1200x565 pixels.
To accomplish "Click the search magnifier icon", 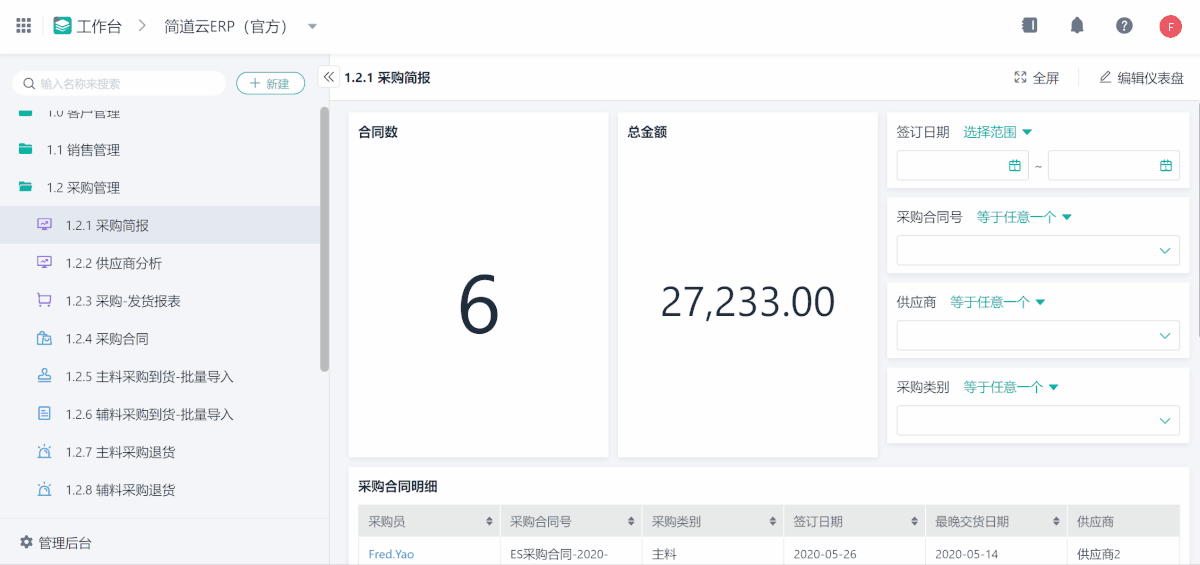I will (x=30, y=84).
